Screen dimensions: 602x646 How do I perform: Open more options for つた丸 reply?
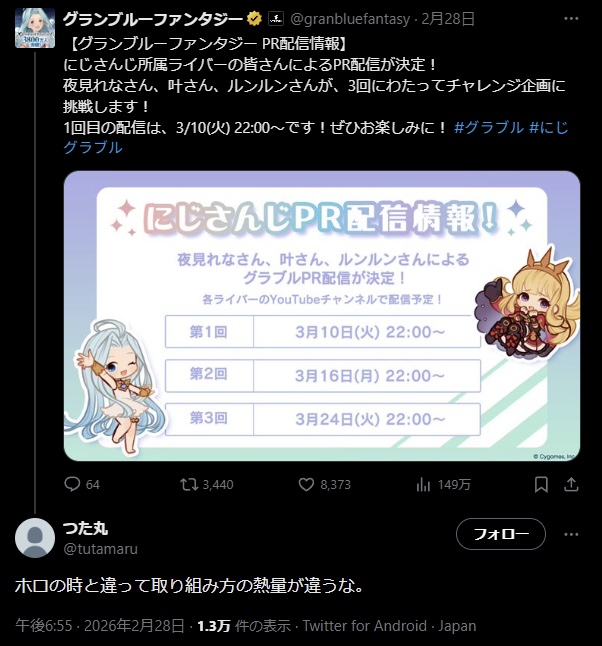click(571, 534)
